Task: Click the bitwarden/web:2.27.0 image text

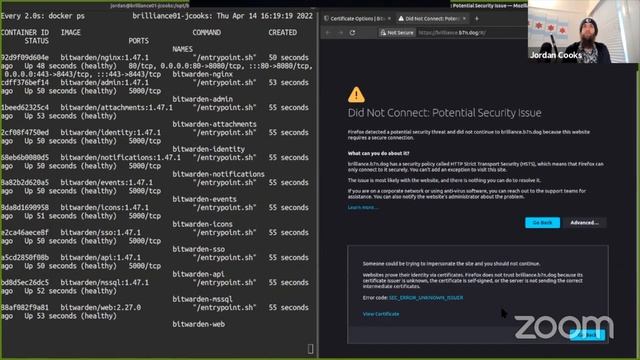Action: click(100, 307)
